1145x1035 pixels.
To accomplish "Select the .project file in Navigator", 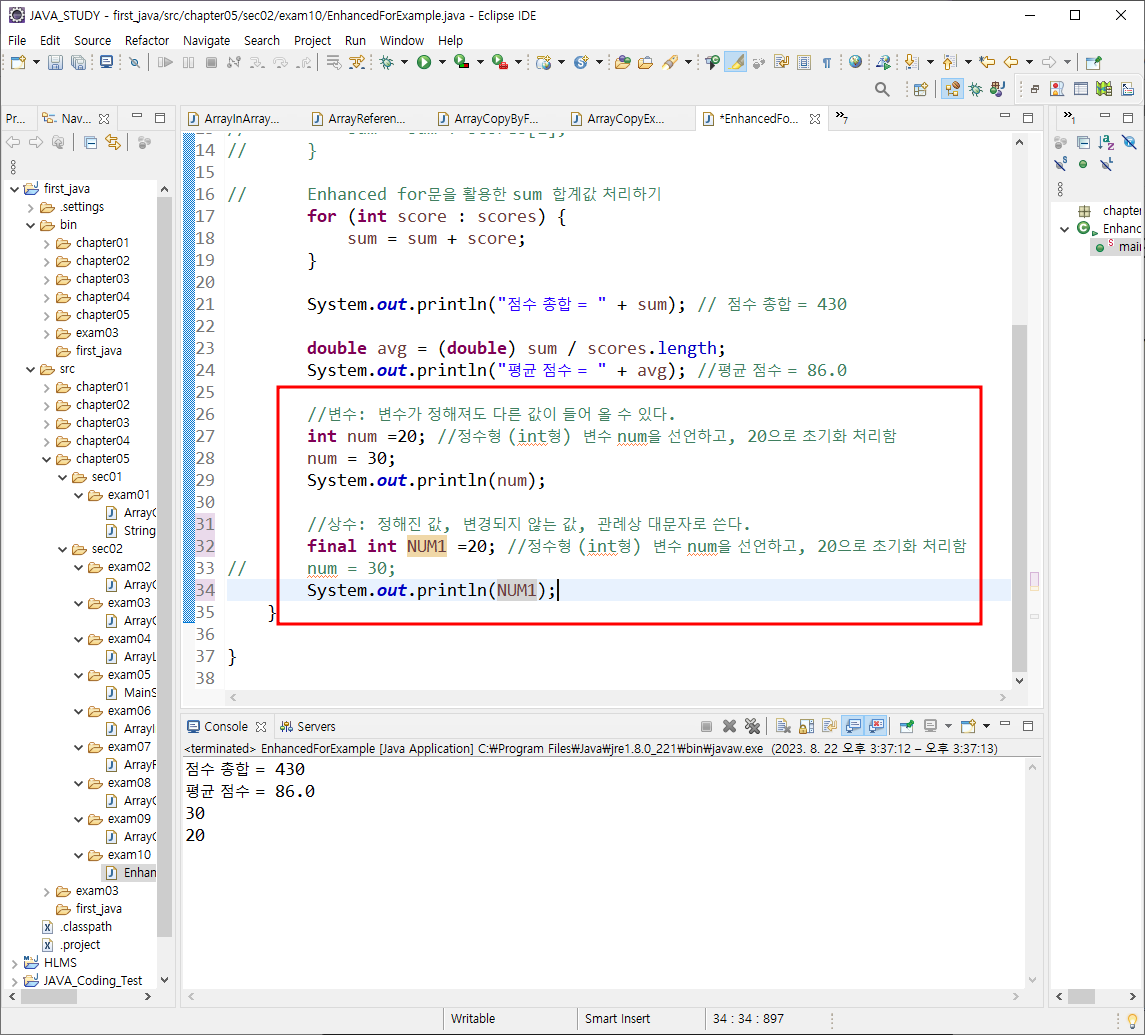I will coord(72,945).
